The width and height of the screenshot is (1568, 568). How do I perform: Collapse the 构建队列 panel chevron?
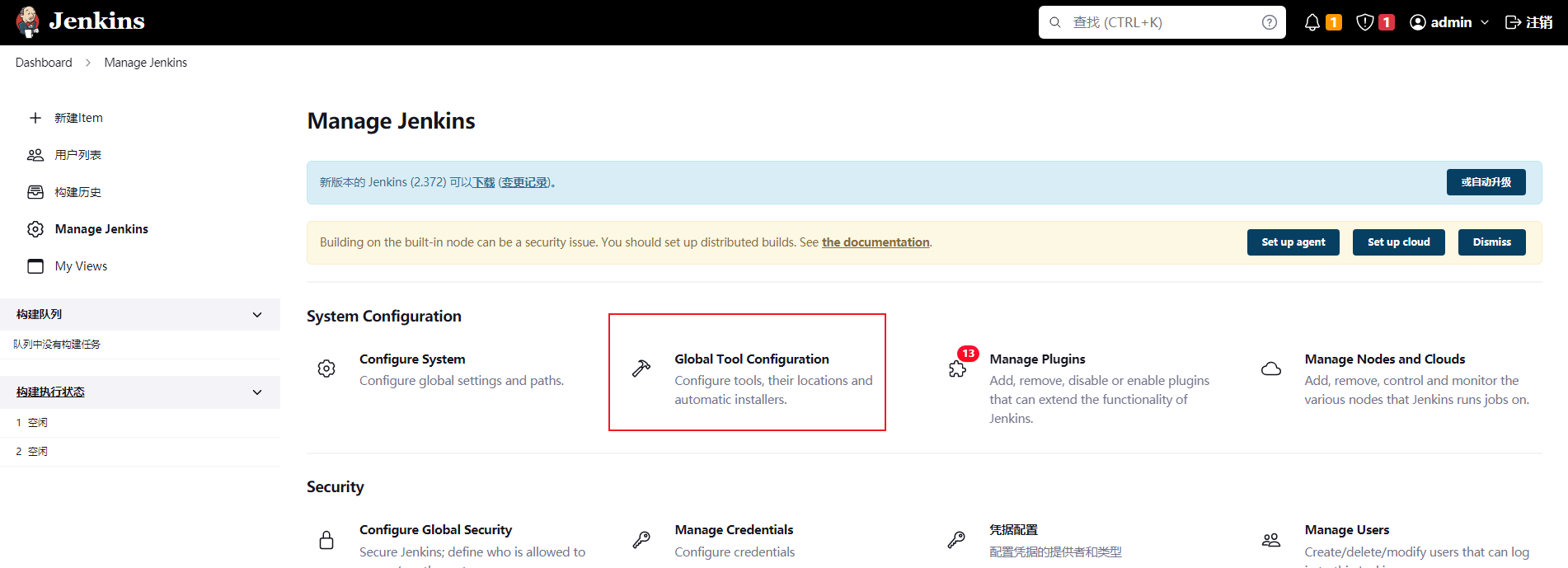257,315
